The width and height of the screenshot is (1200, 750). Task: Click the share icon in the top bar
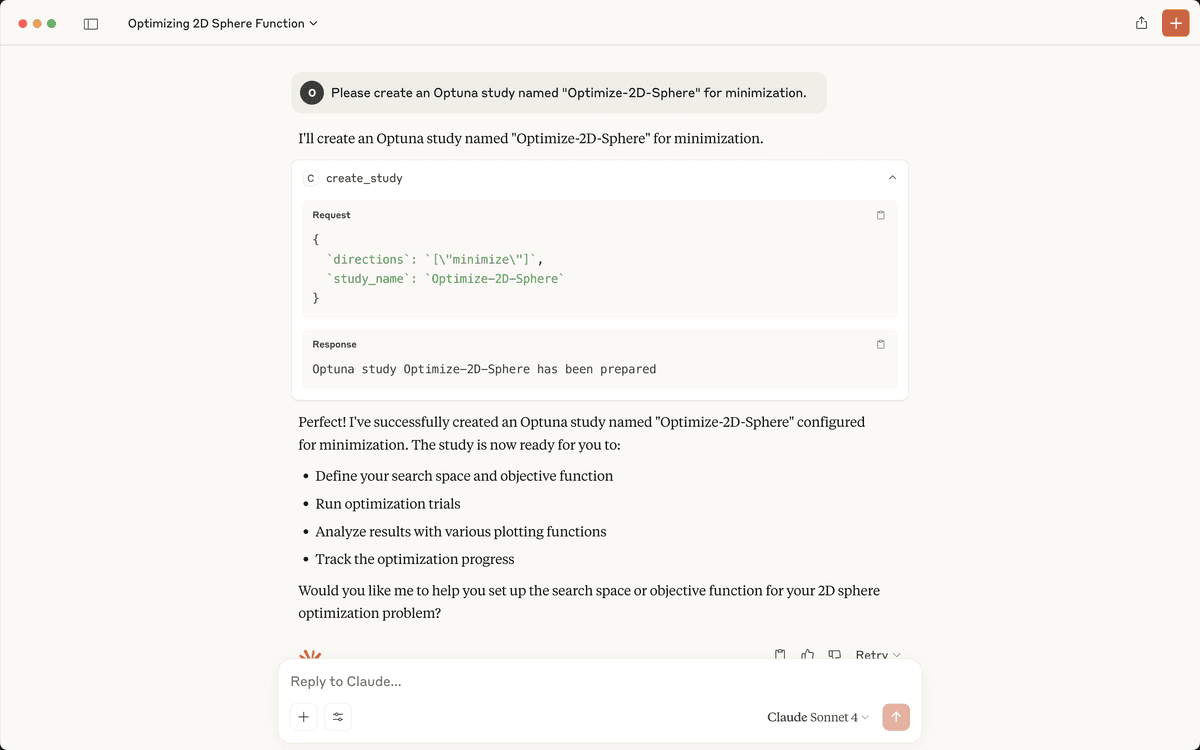pyautogui.click(x=1141, y=23)
